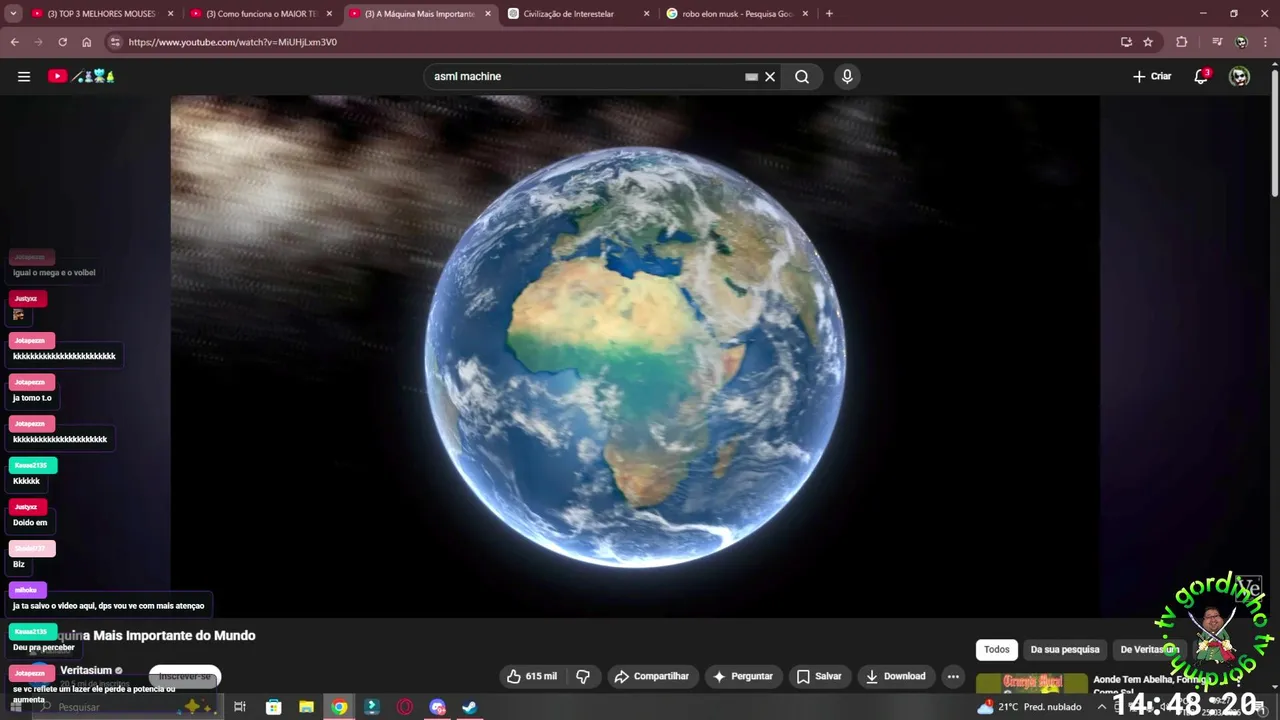Close the robo elon musk tab
1280x720 pixels.
[805, 14]
